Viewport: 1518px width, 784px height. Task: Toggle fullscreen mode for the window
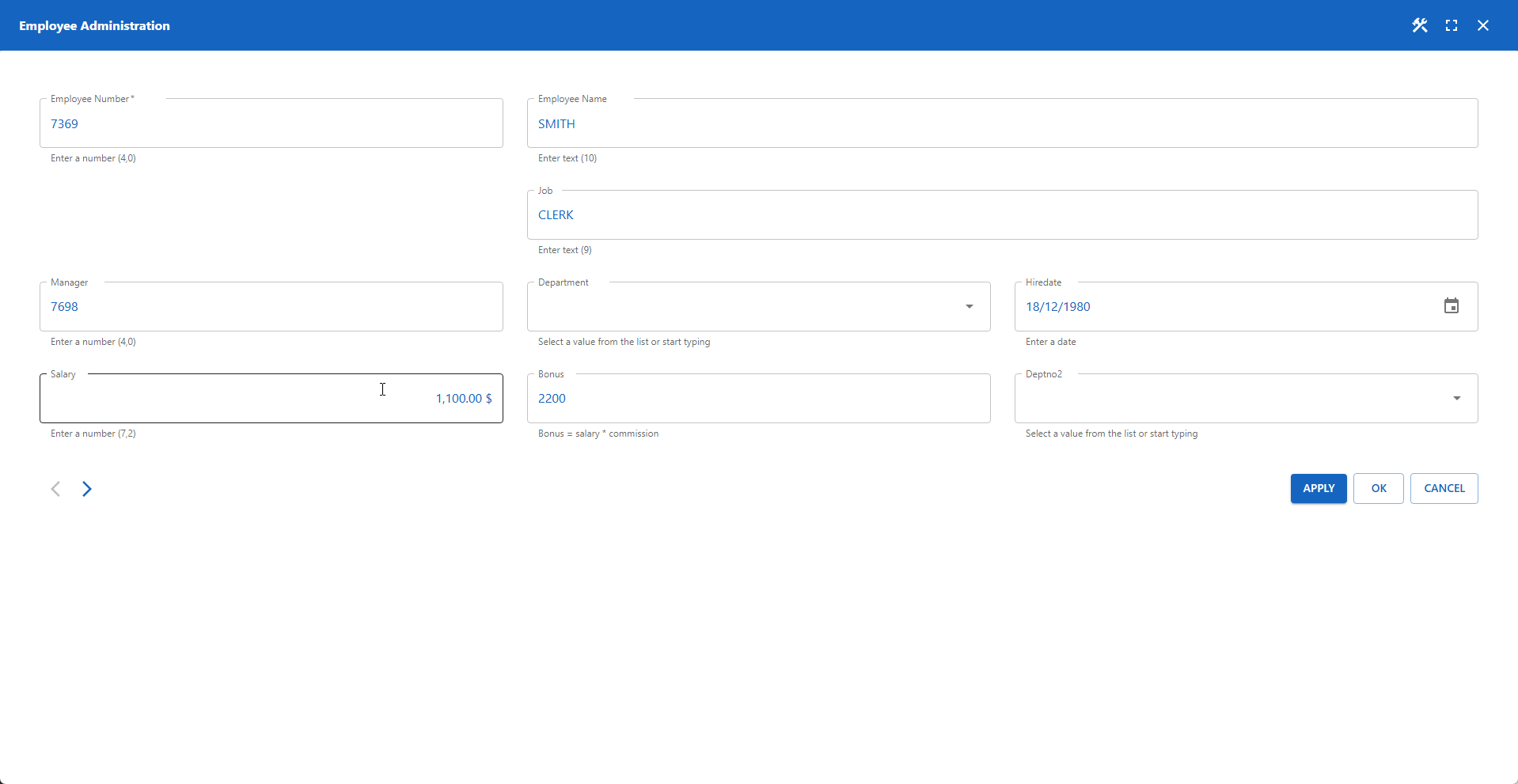point(1452,25)
